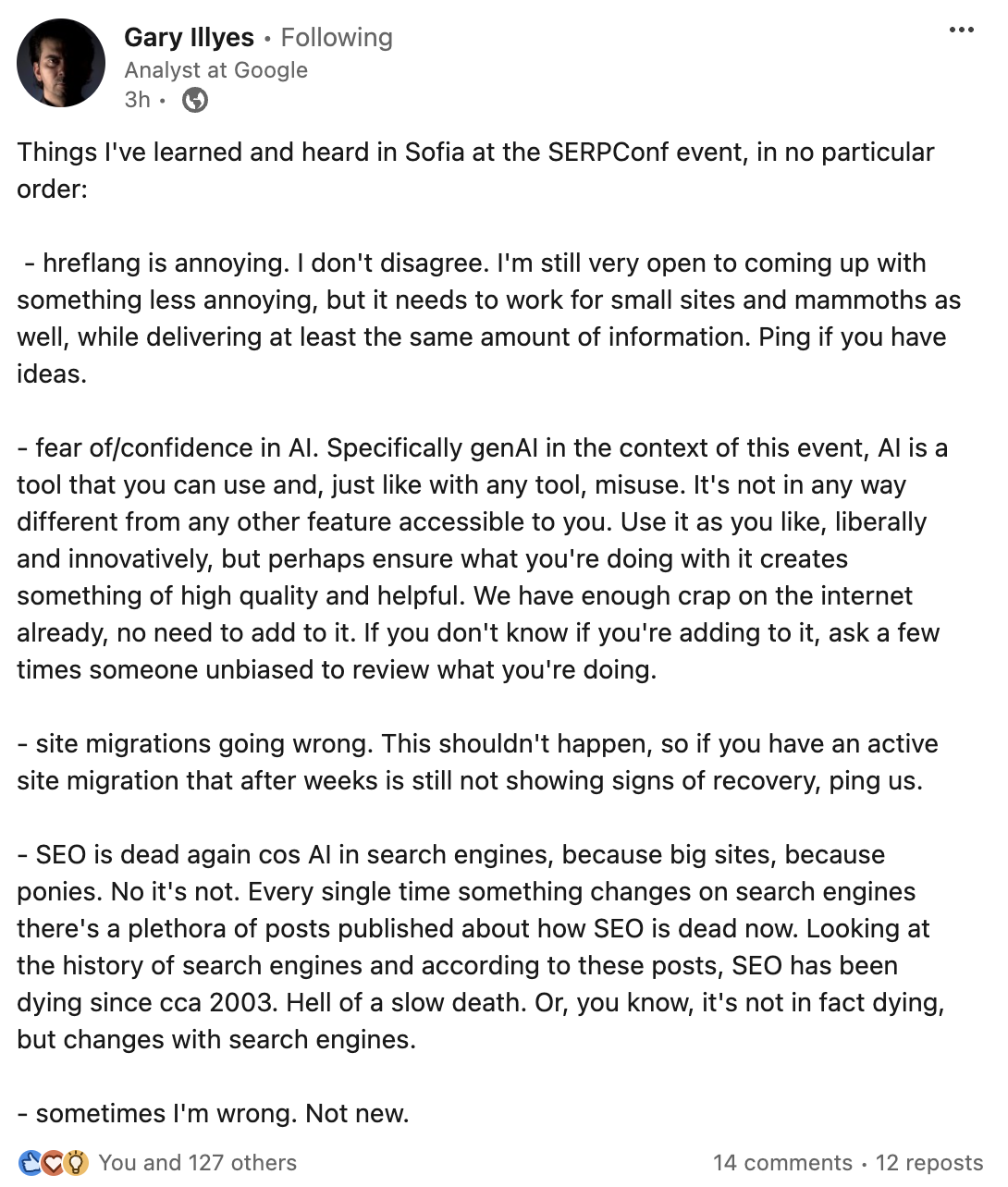Click the red heart Love reaction icon
1008x1187 pixels.
coord(54,1163)
